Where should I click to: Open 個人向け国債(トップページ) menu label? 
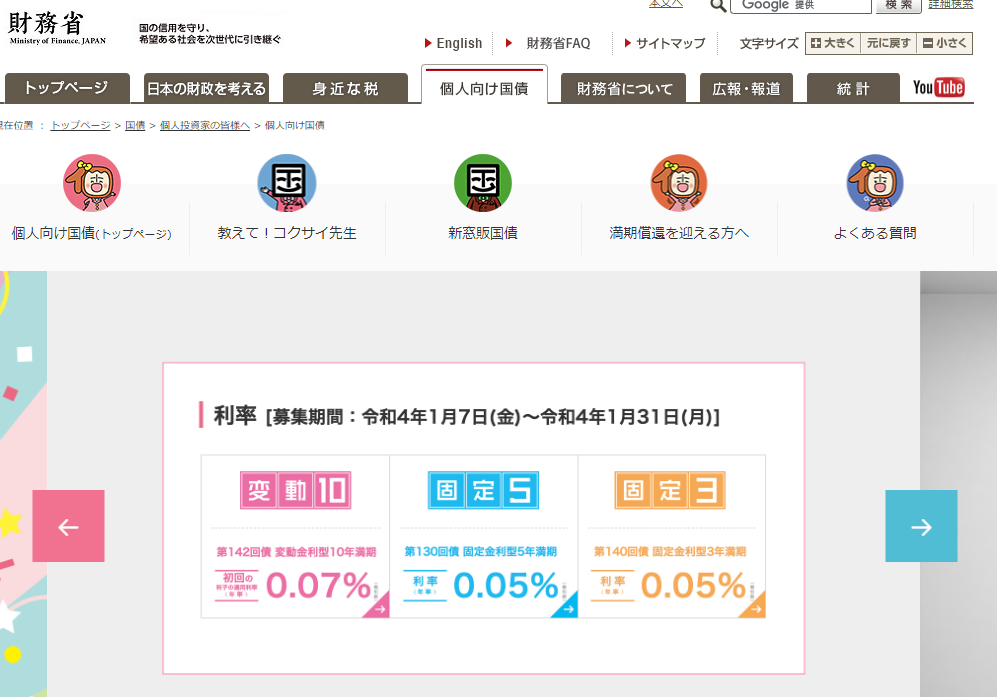[92, 233]
